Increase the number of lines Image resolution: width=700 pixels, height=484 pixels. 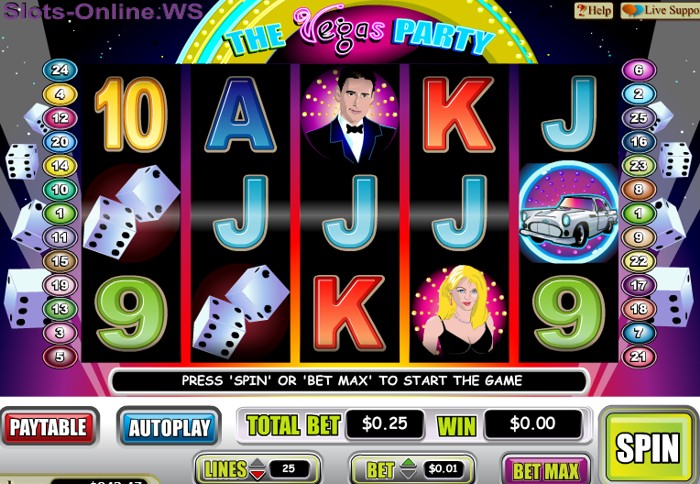(257, 463)
